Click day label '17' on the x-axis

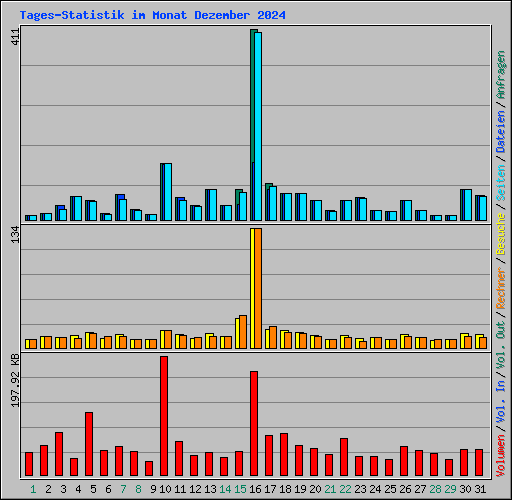[x=270, y=489]
